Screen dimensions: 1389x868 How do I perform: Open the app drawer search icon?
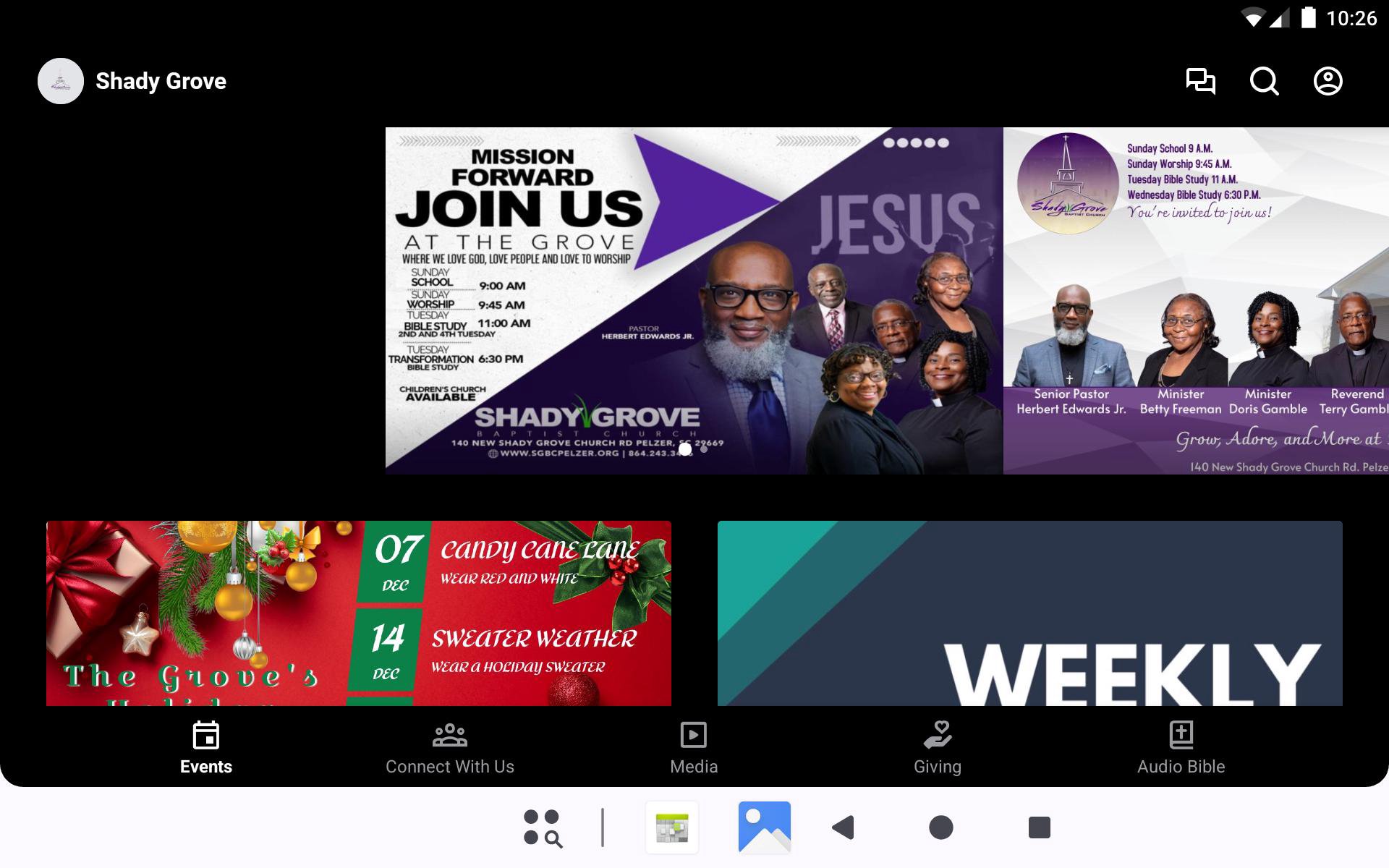pos(543,827)
